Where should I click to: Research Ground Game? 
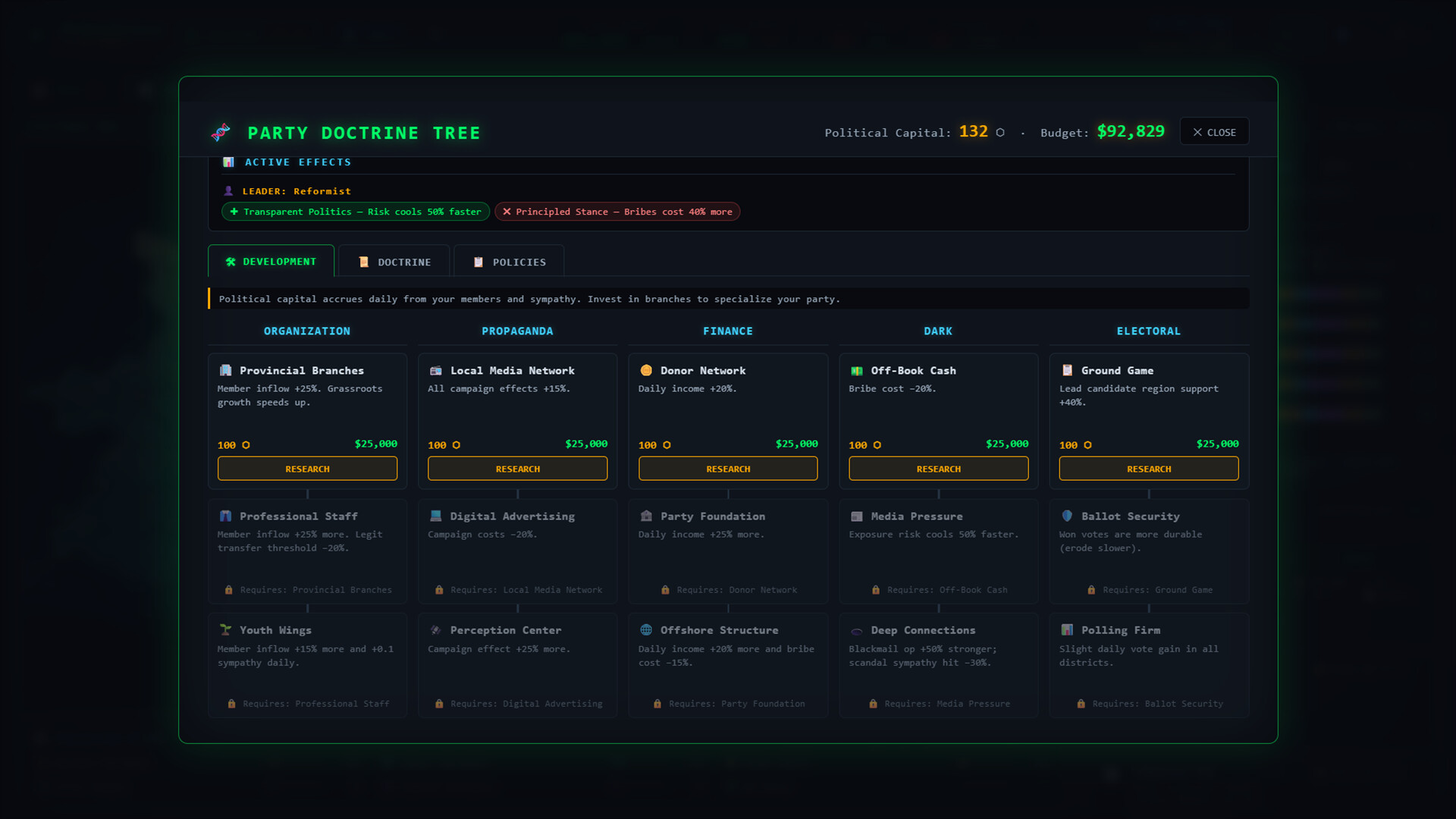(1149, 469)
